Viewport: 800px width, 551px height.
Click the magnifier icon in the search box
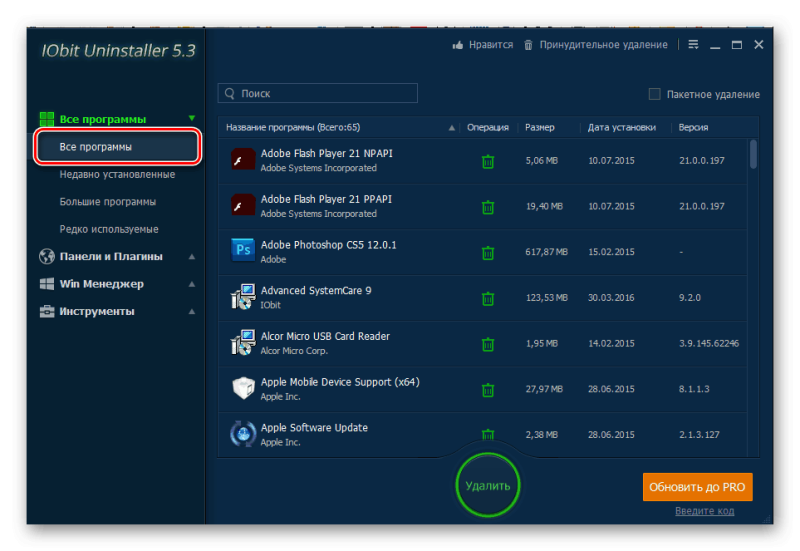coord(230,93)
